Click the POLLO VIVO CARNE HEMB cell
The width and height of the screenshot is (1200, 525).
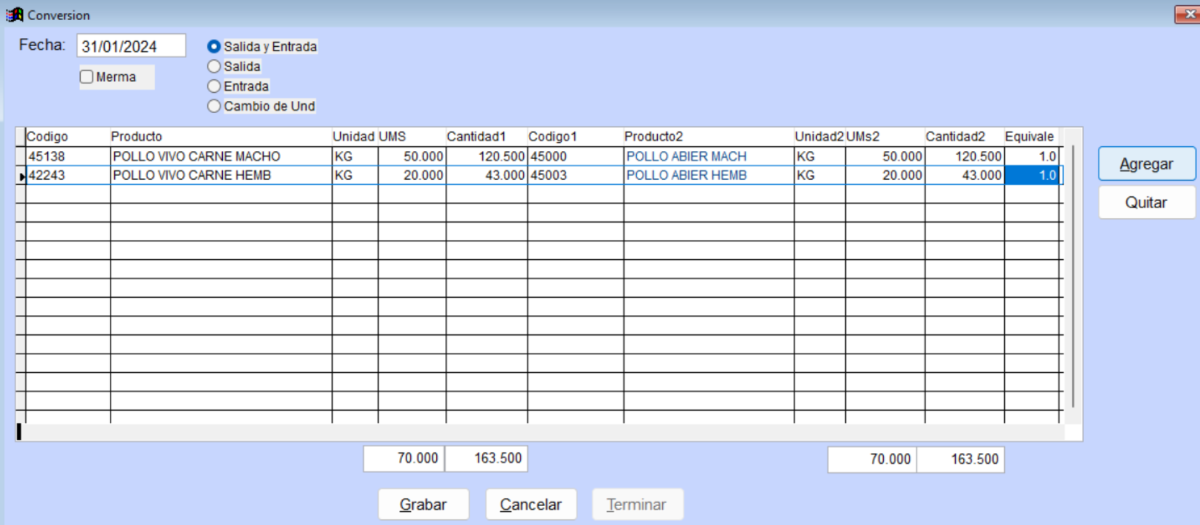pos(221,175)
